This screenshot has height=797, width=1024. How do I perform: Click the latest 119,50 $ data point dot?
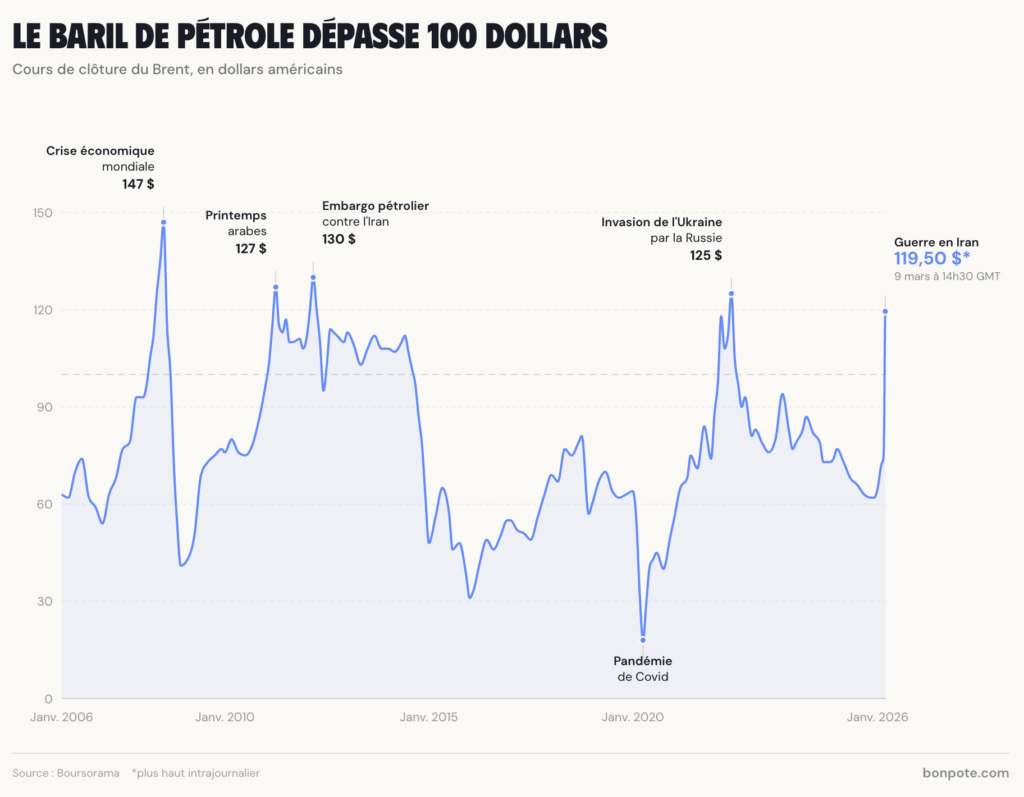click(885, 311)
